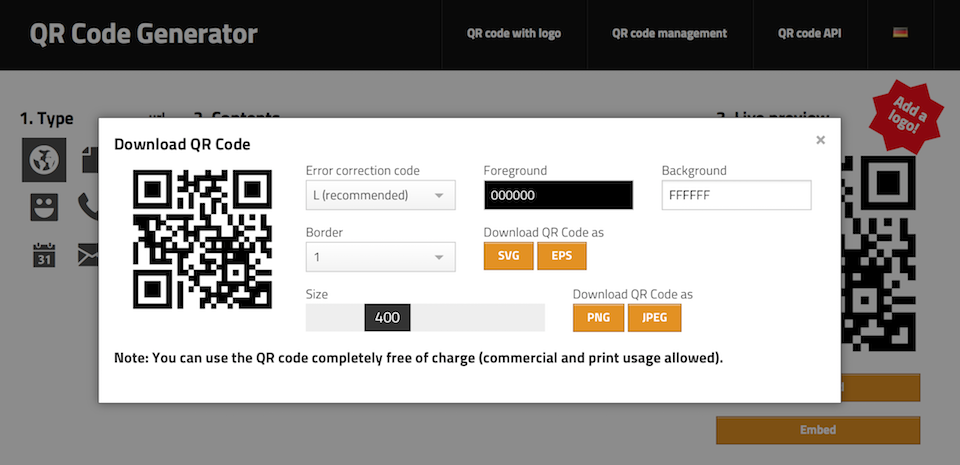Click the QR Code Generator site title

click(x=143, y=34)
